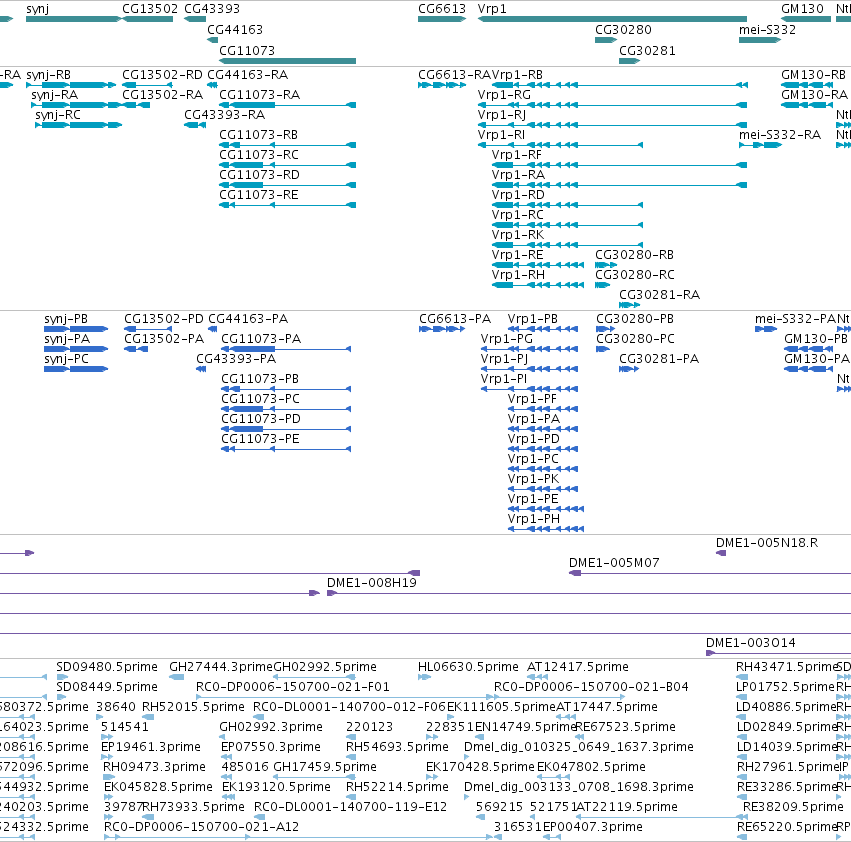Click the Vrp1 gene bar
This screenshot has width=851, height=842.
point(612,19)
